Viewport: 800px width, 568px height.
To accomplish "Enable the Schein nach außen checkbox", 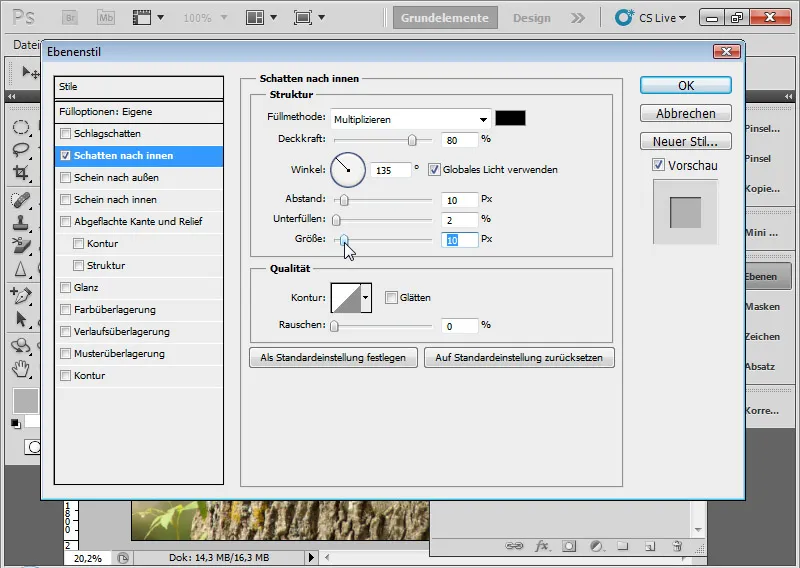I will point(65,178).
